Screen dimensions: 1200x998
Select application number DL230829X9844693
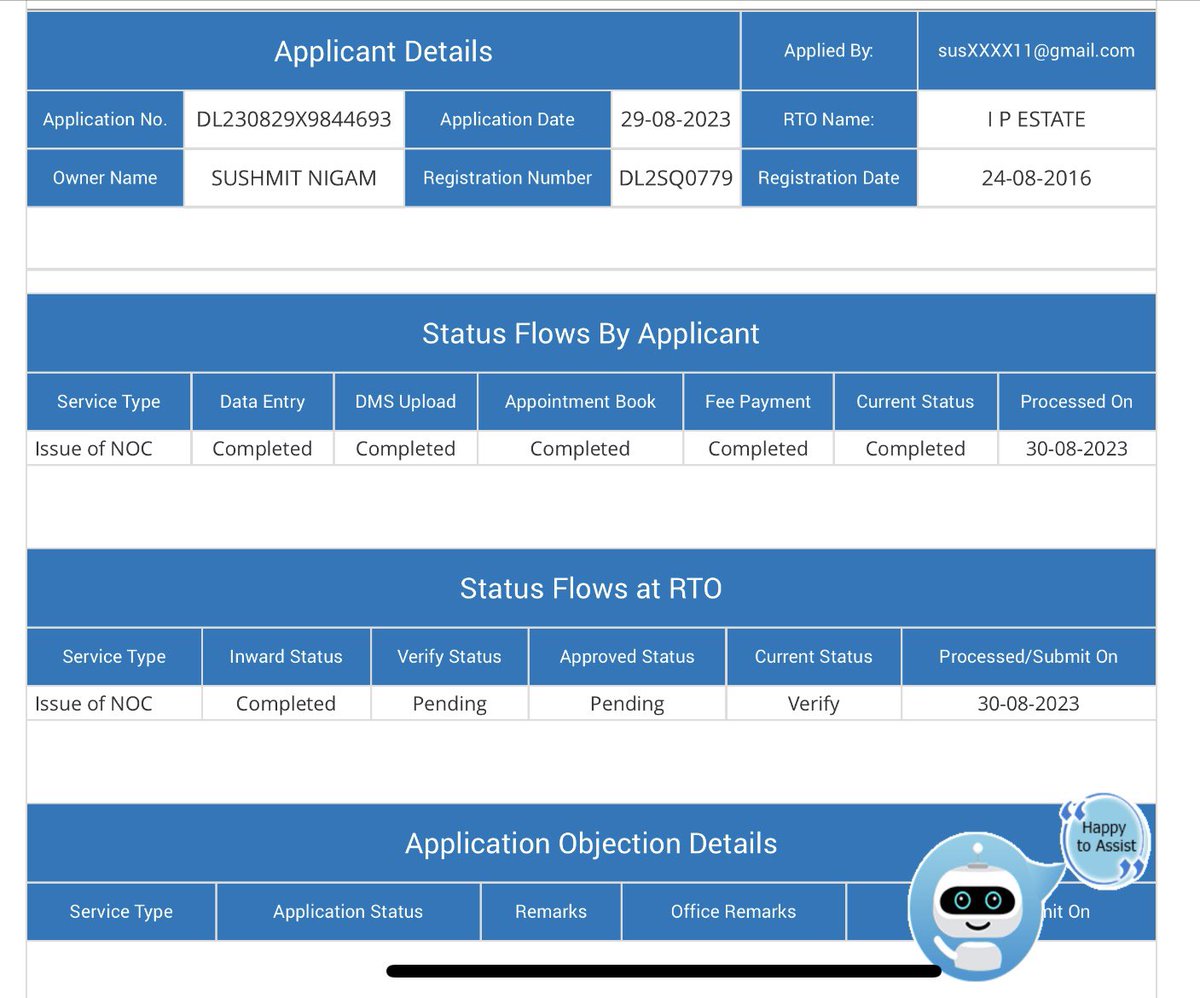coord(294,119)
